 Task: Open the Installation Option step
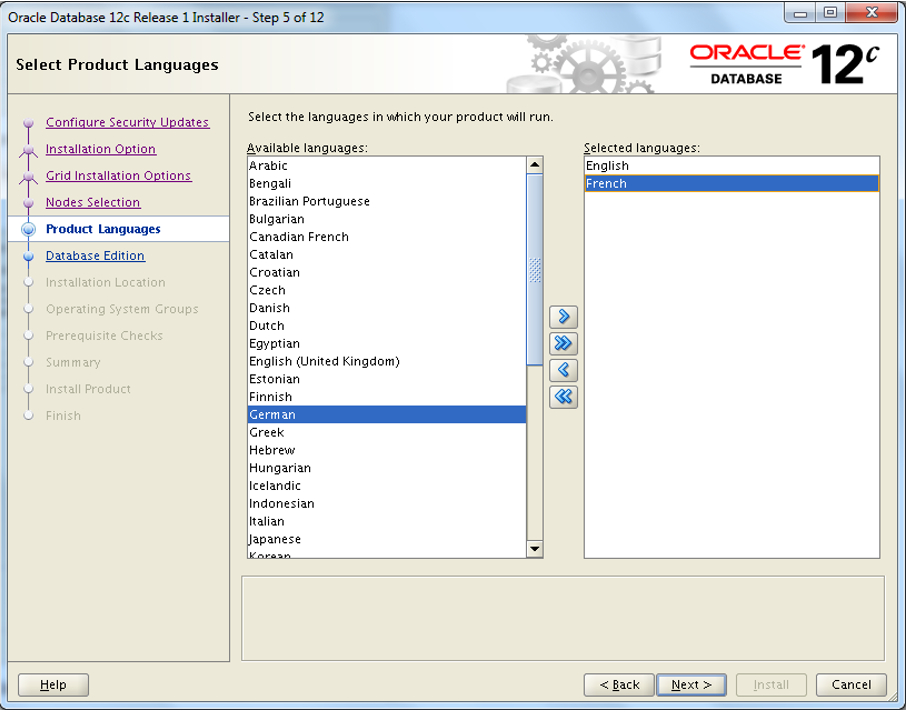[x=101, y=150]
